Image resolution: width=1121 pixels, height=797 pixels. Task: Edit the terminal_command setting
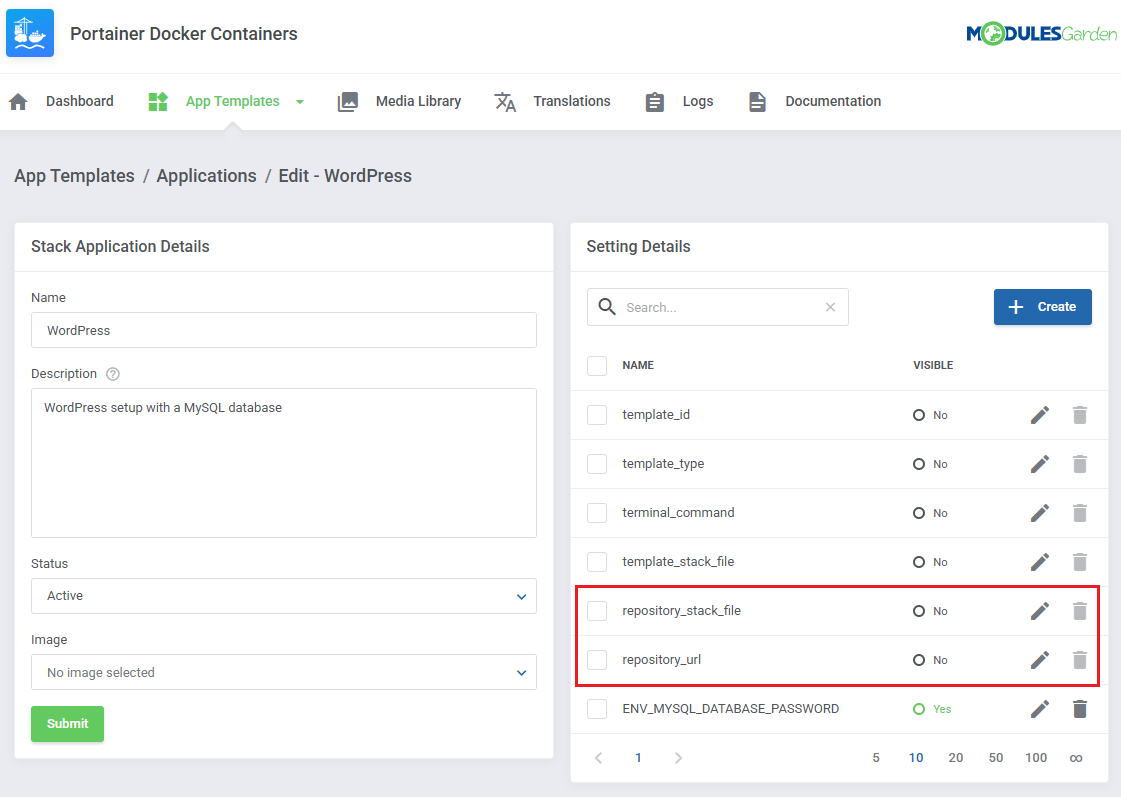point(1040,513)
